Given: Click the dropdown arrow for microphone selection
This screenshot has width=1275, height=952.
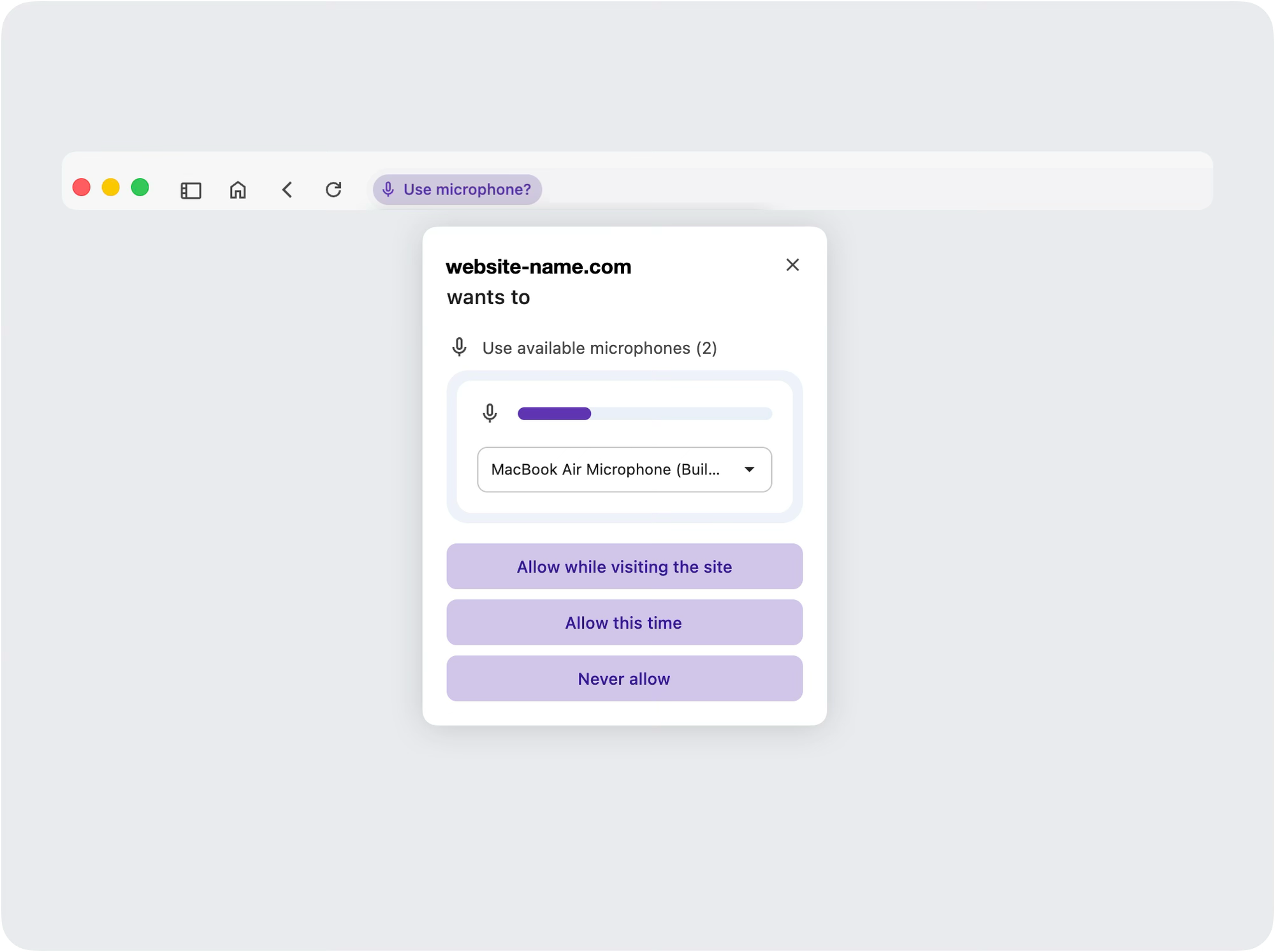Looking at the screenshot, I should [x=750, y=469].
